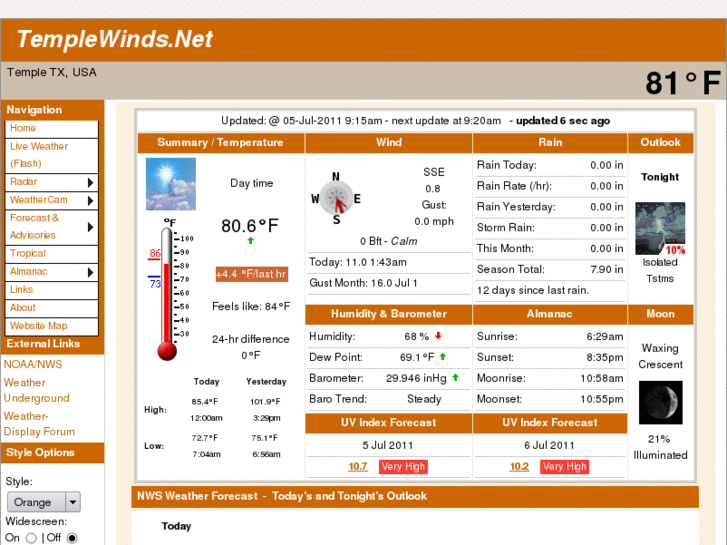The width and height of the screenshot is (727, 545).
Task: Click yesterday's low 75.1°F value
Action: click(265, 438)
